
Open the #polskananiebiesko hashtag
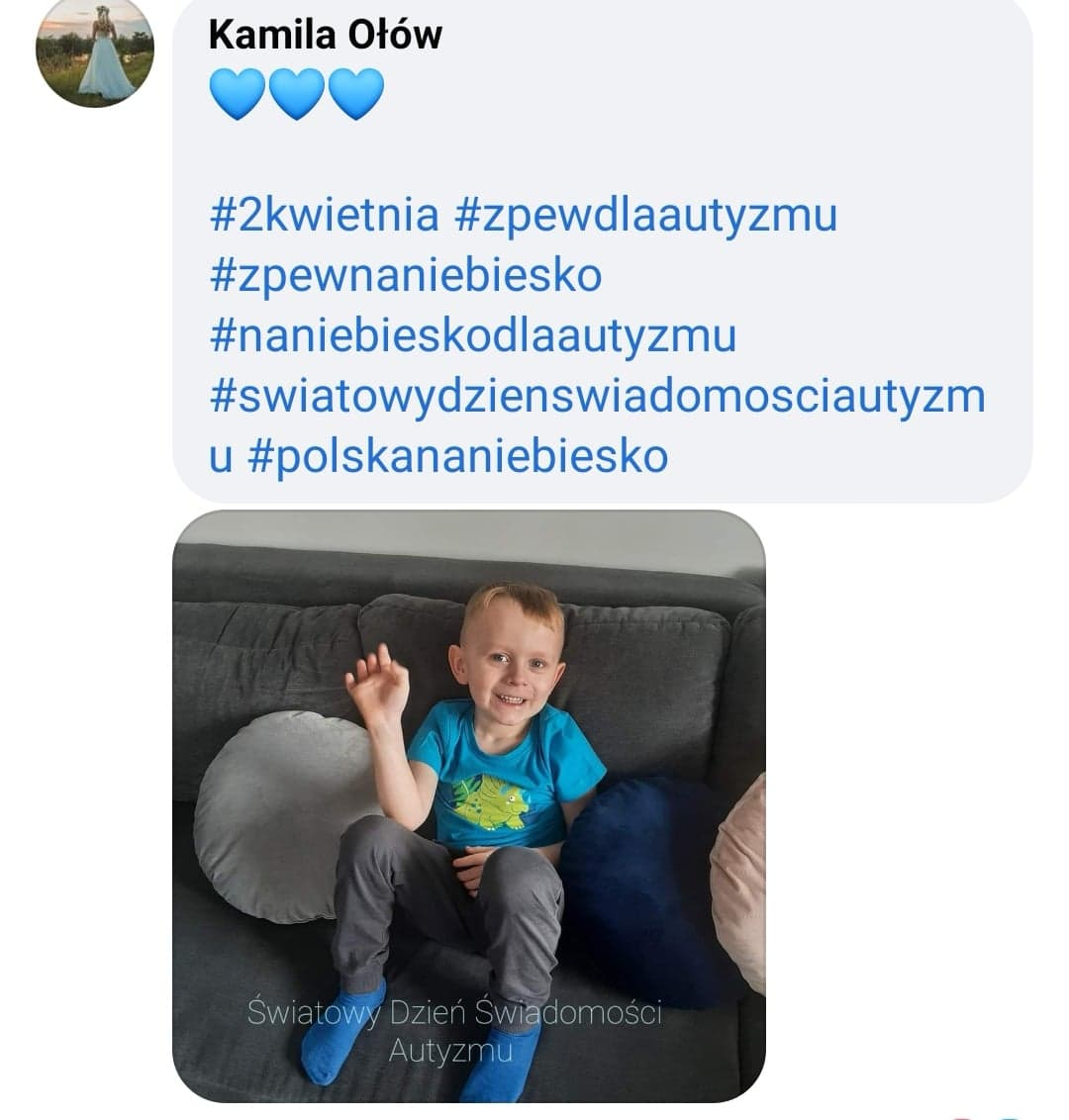pyautogui.click(x=457, y=457)
